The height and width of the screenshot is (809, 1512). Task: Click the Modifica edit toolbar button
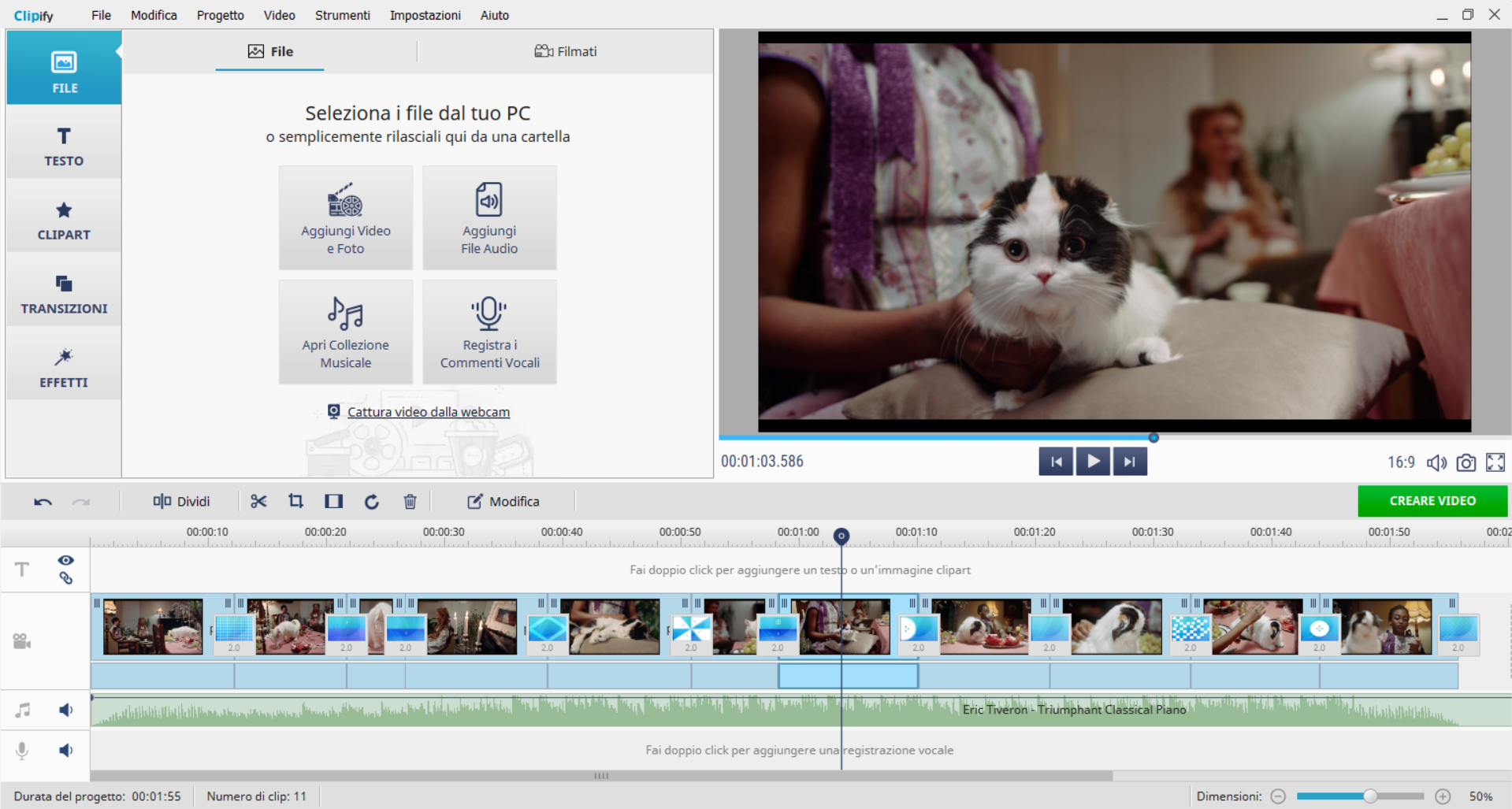click(x=503, y=502)
